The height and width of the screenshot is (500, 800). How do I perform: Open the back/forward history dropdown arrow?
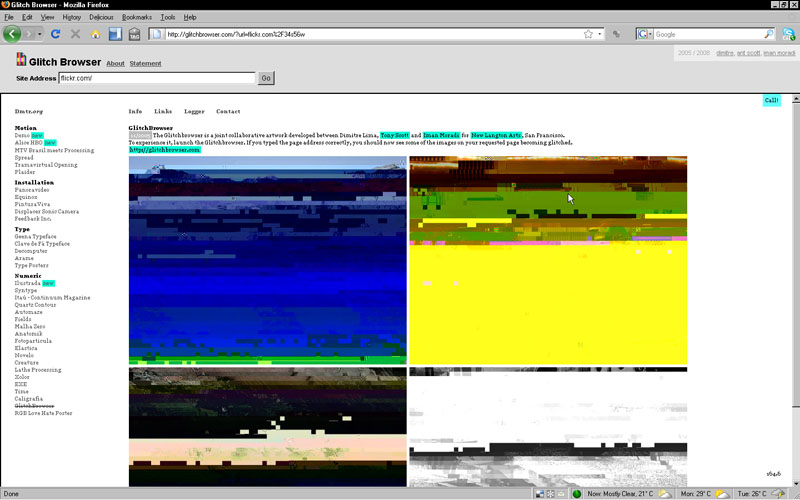(x=39, y=34)
